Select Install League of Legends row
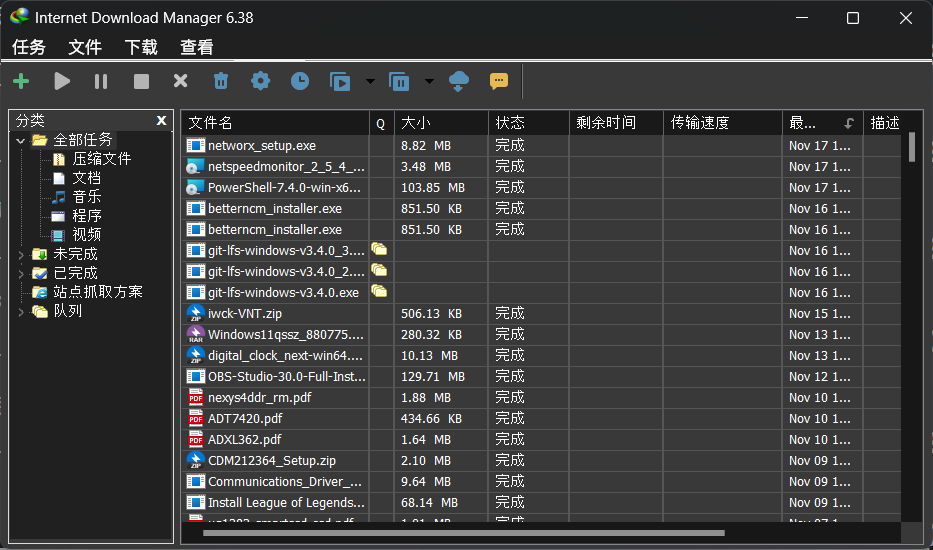The height and width of the screenshot is (550, 933). click(x=541, y=502)
